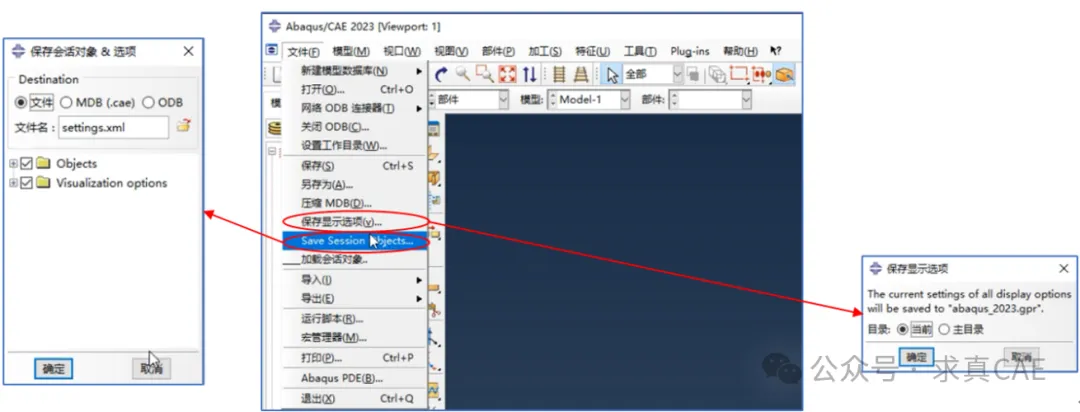Screen dimensions: 1080x412
Task: Turn on perspective with the tapered ladder icon
Action: 581,74
